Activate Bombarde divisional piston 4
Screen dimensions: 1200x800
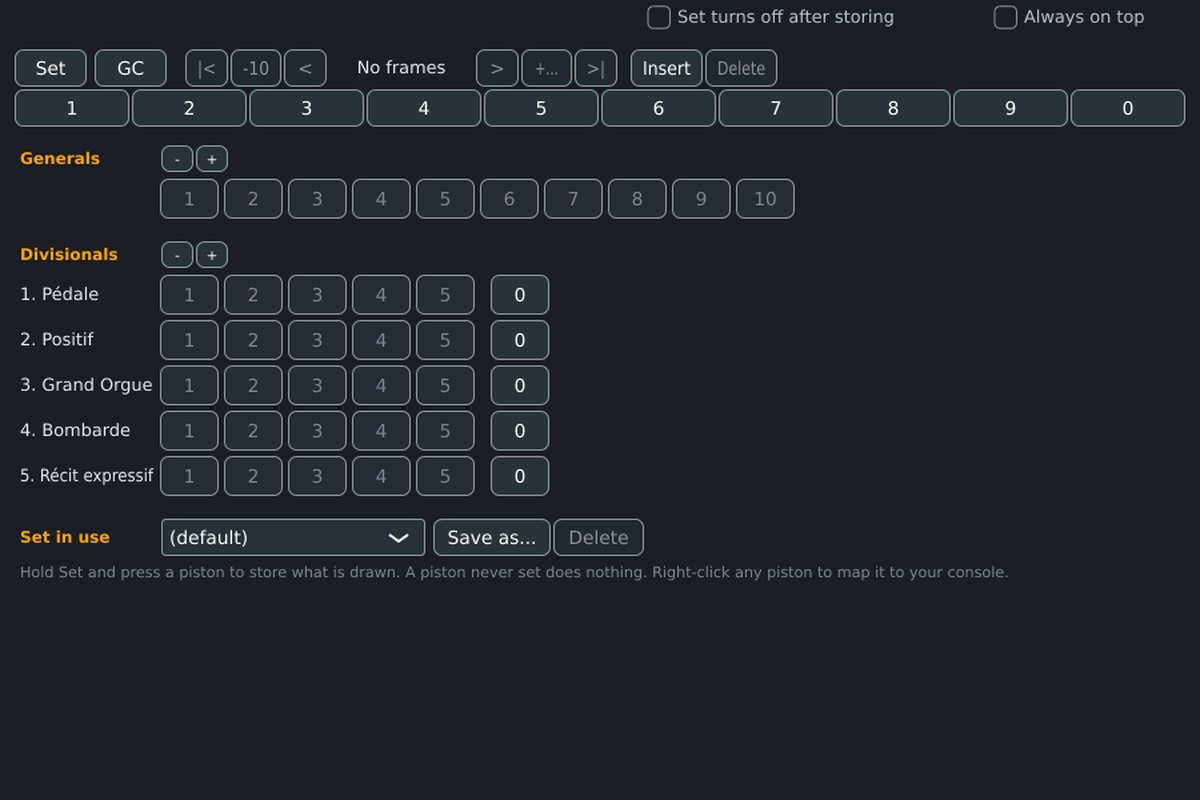(381, 431)
